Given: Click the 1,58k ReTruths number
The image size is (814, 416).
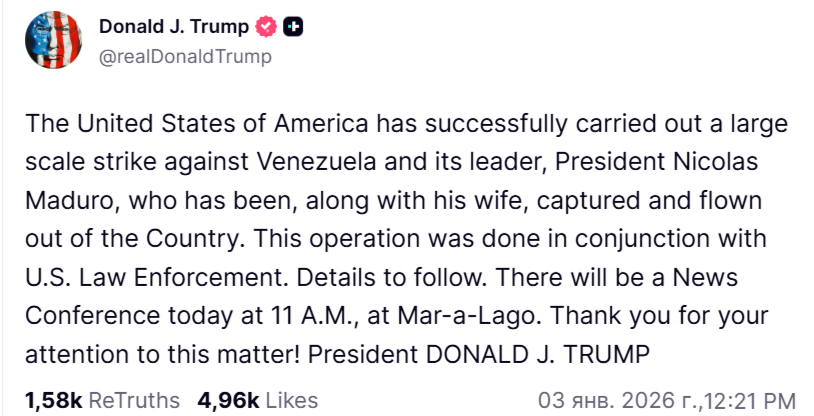Looking at the screenshot, I should [x=54, y=400].
